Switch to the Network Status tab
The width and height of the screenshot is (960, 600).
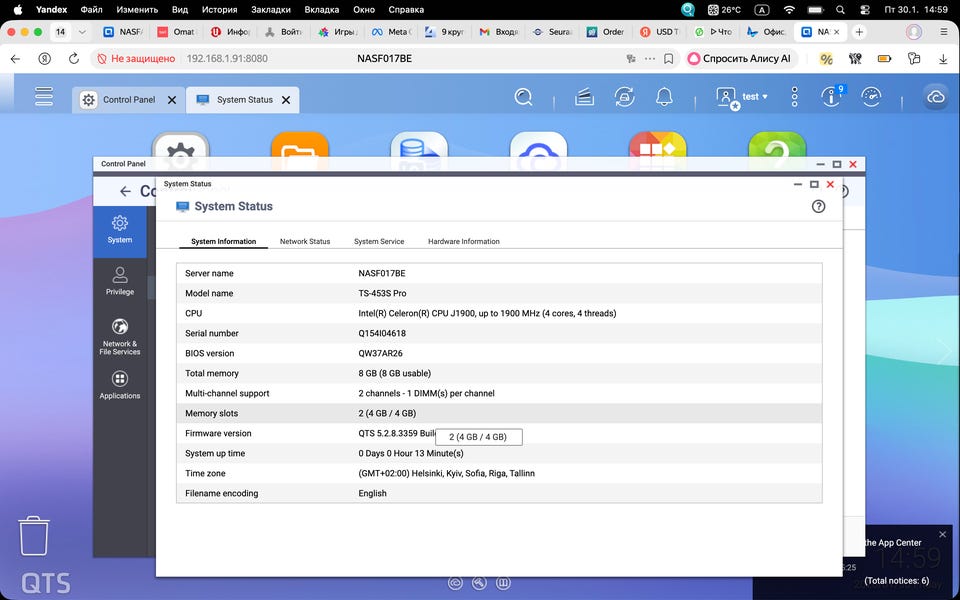[x=305, y=241]
